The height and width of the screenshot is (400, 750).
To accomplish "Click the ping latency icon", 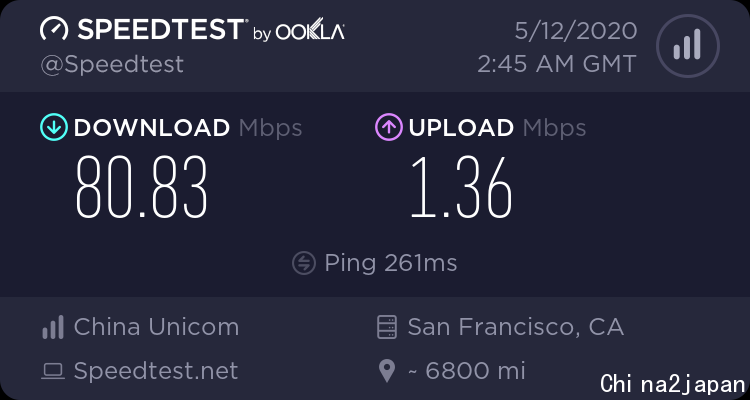I will pyautogui.click(x=304, y=263).
